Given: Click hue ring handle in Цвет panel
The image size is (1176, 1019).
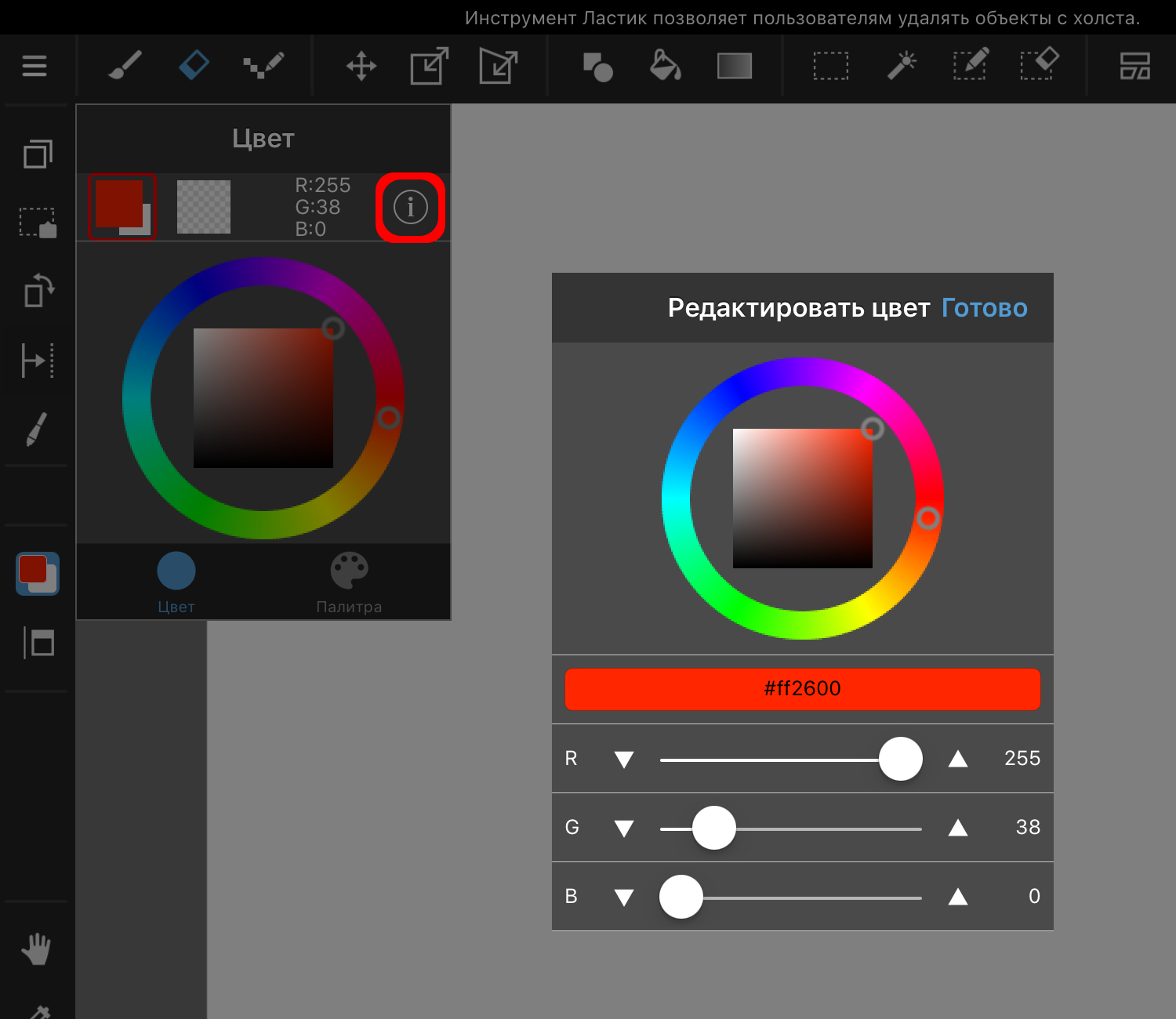Looking at the screenshot, I should [389, 418].
